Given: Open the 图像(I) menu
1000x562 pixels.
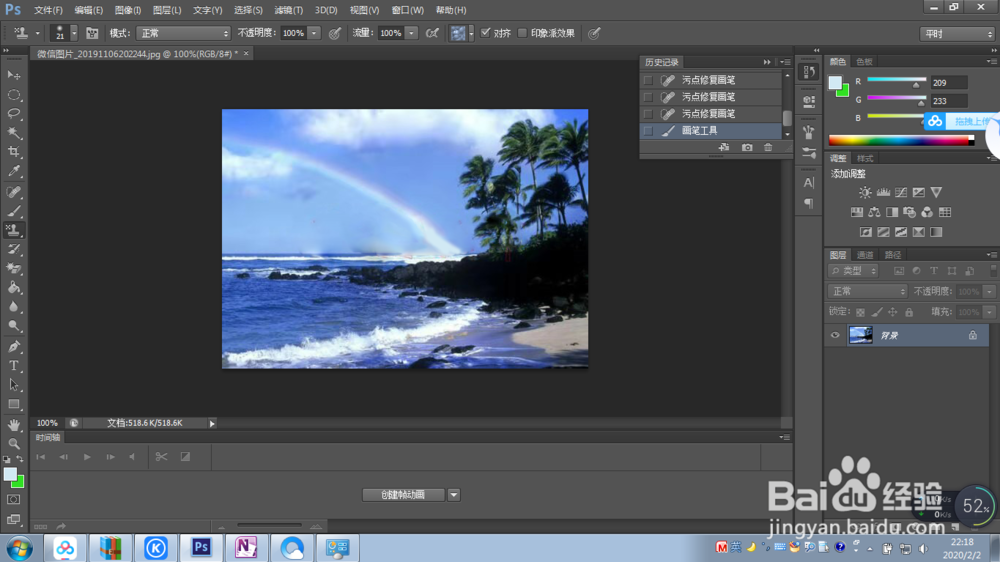Looking at the screenshot, I should pyautogui.click(x=128, y=10).
